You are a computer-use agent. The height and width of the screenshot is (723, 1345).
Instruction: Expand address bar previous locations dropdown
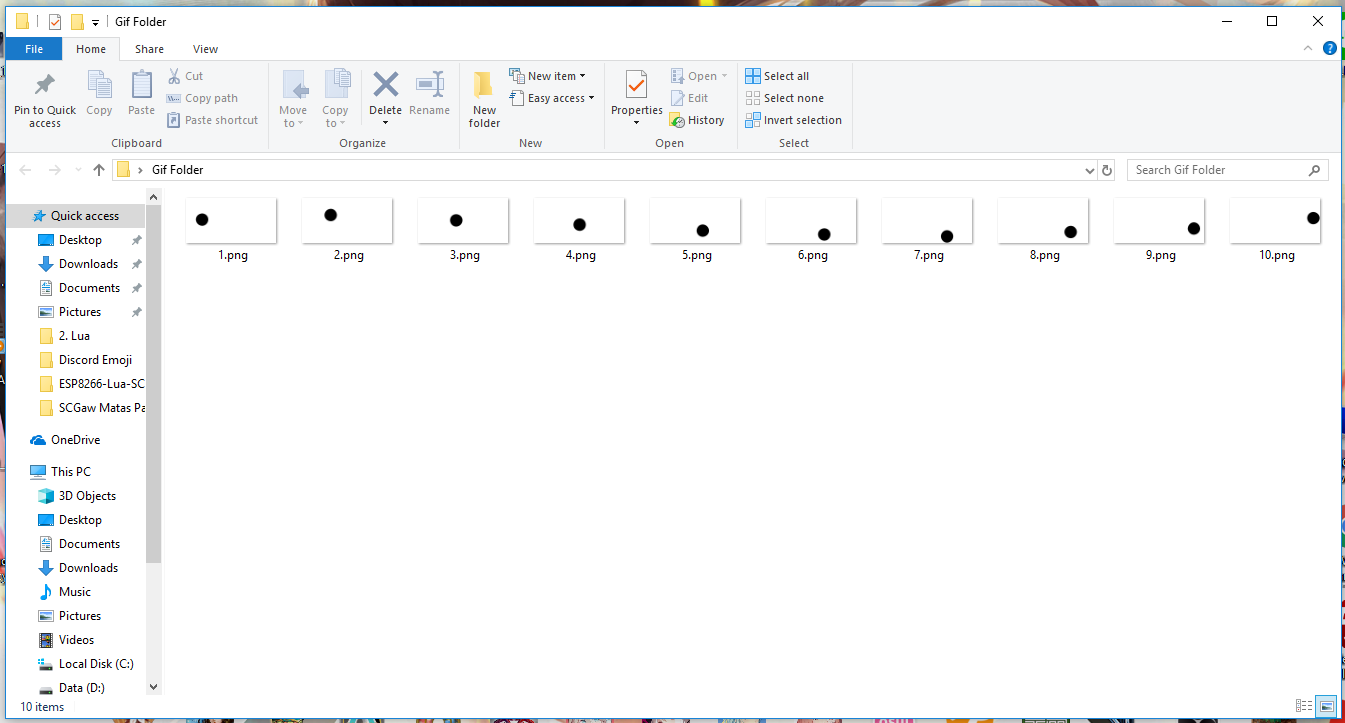(1090, 171)
